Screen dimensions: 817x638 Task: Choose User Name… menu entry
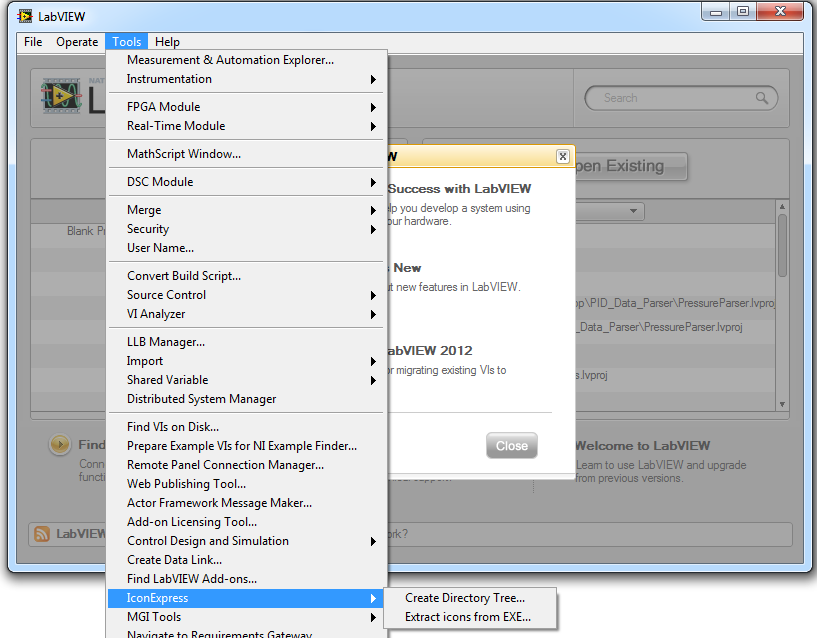pyautogui.click(x=246, y=248)
